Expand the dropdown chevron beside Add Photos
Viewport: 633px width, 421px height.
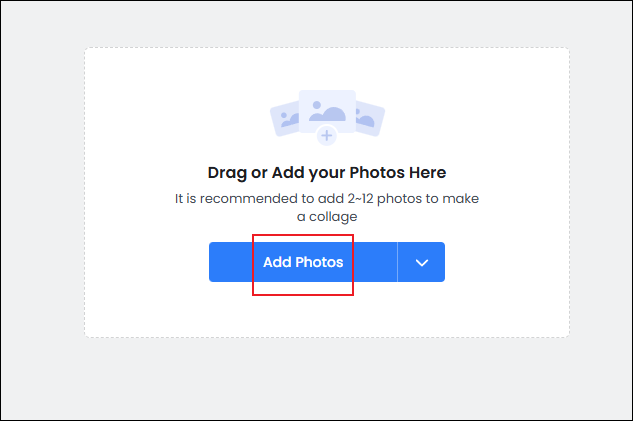pyautogui.click(x=421, y=262)
